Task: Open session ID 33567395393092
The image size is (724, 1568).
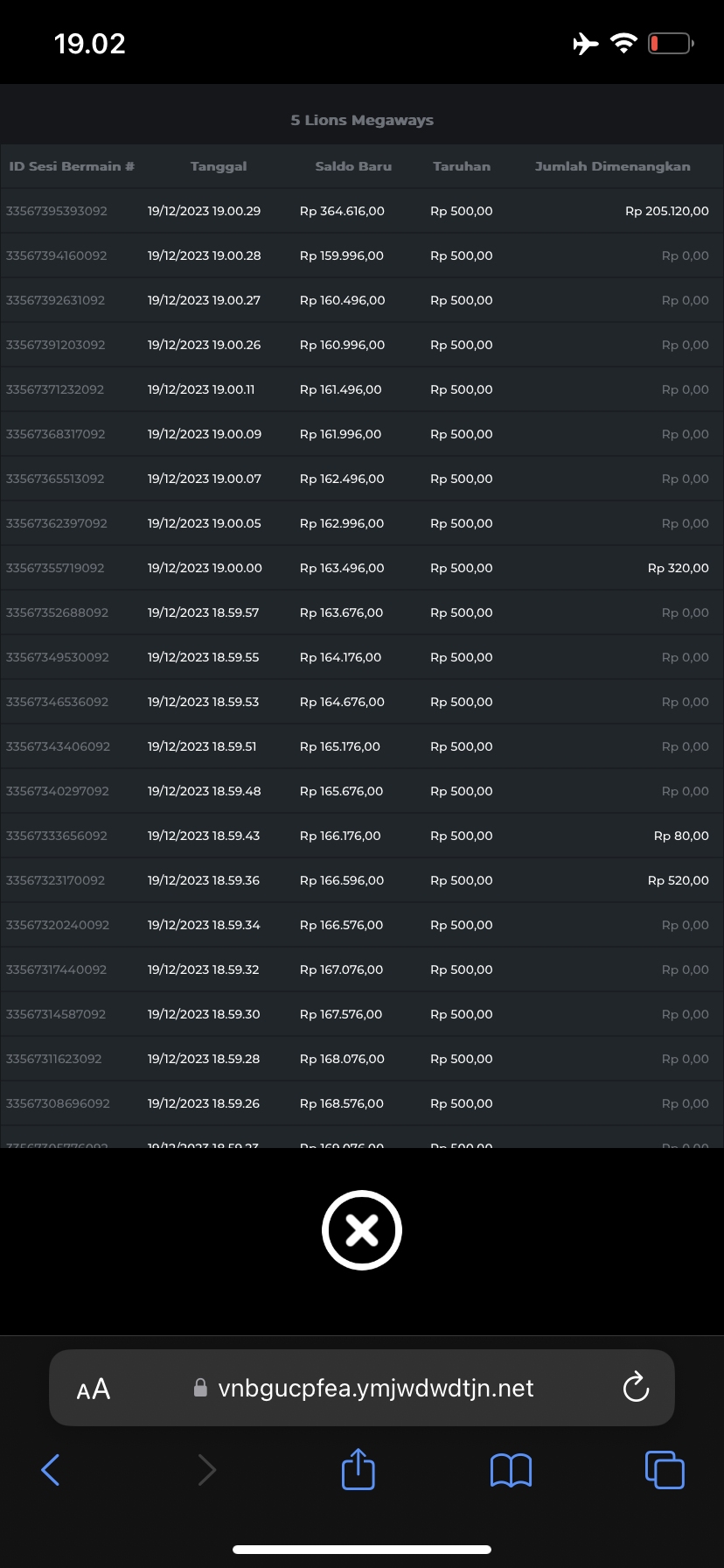Action: coord(57,211)
